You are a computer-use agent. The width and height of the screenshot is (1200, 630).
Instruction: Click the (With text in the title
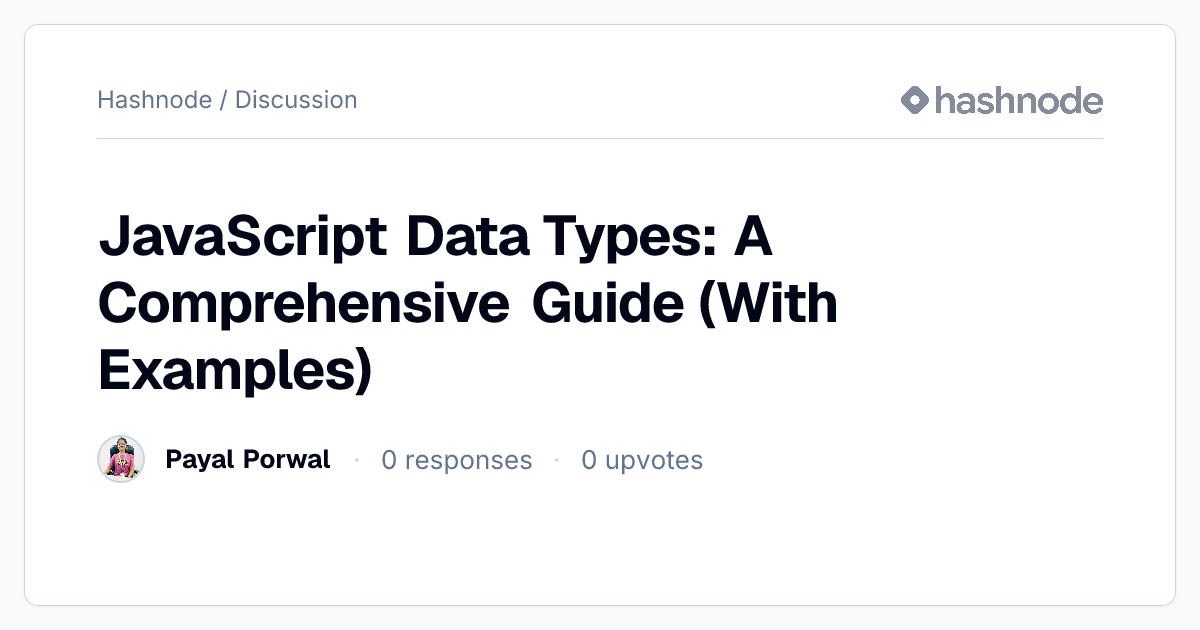(x=768, y=304)
